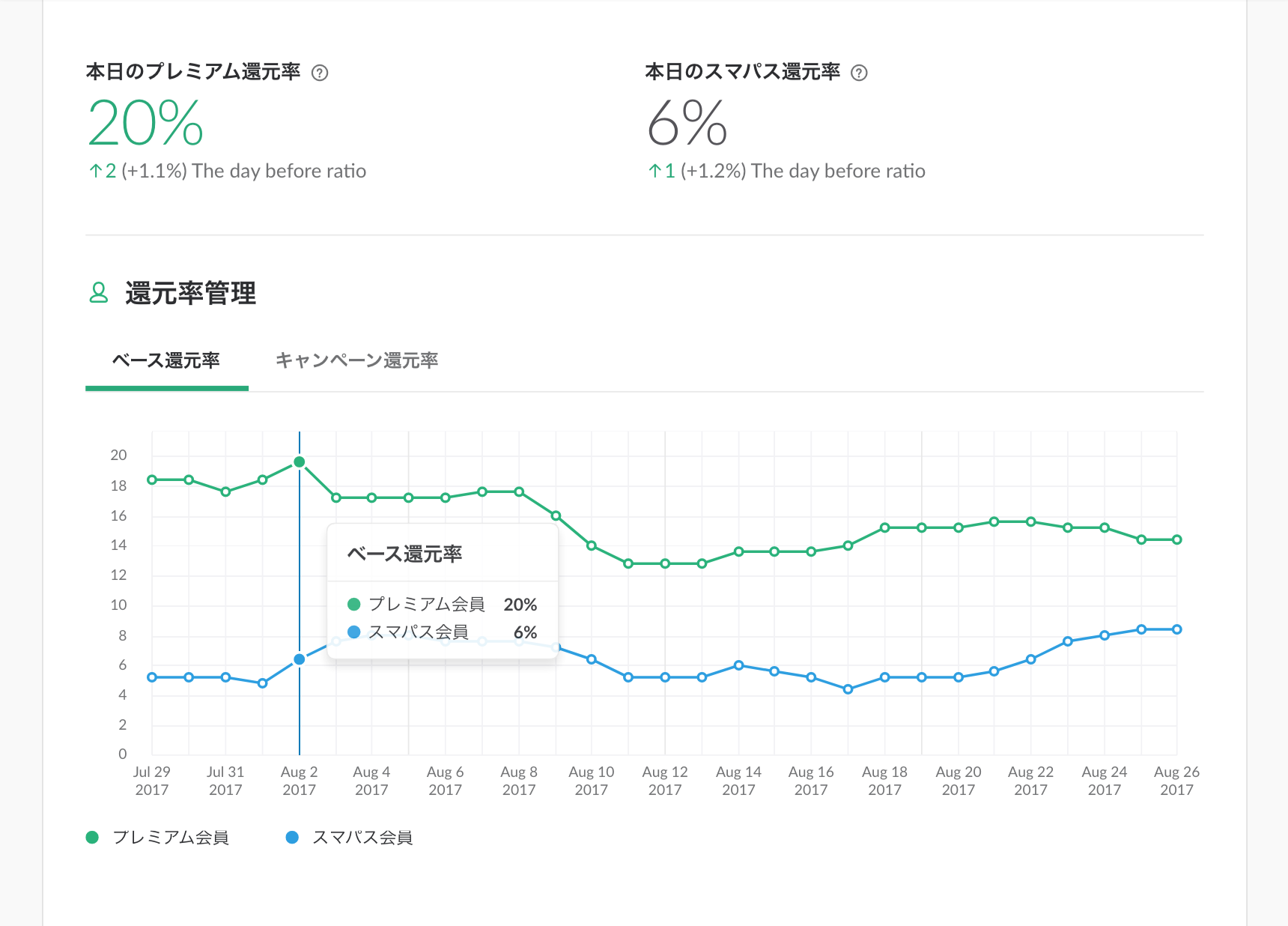Click green up arrow under 20%
The width and height of the screenshot is (1288, 926).
click(95, 172)
